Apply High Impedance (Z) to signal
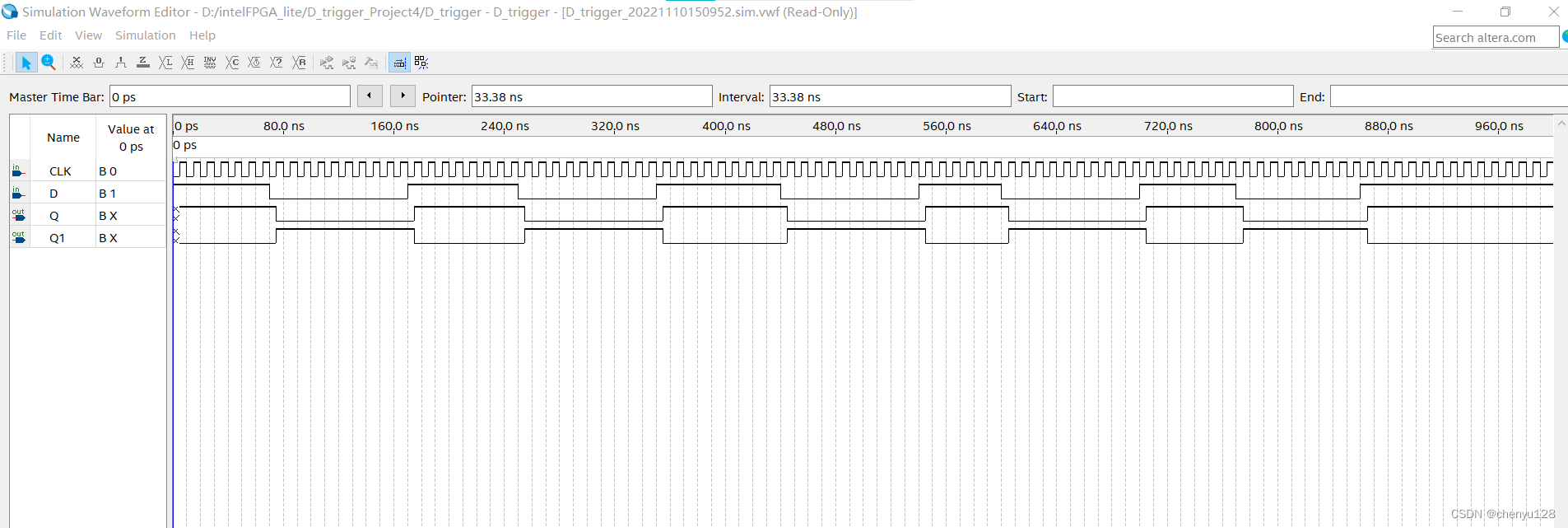Screen dimensions: 1568x528 [x=143, y=63]
